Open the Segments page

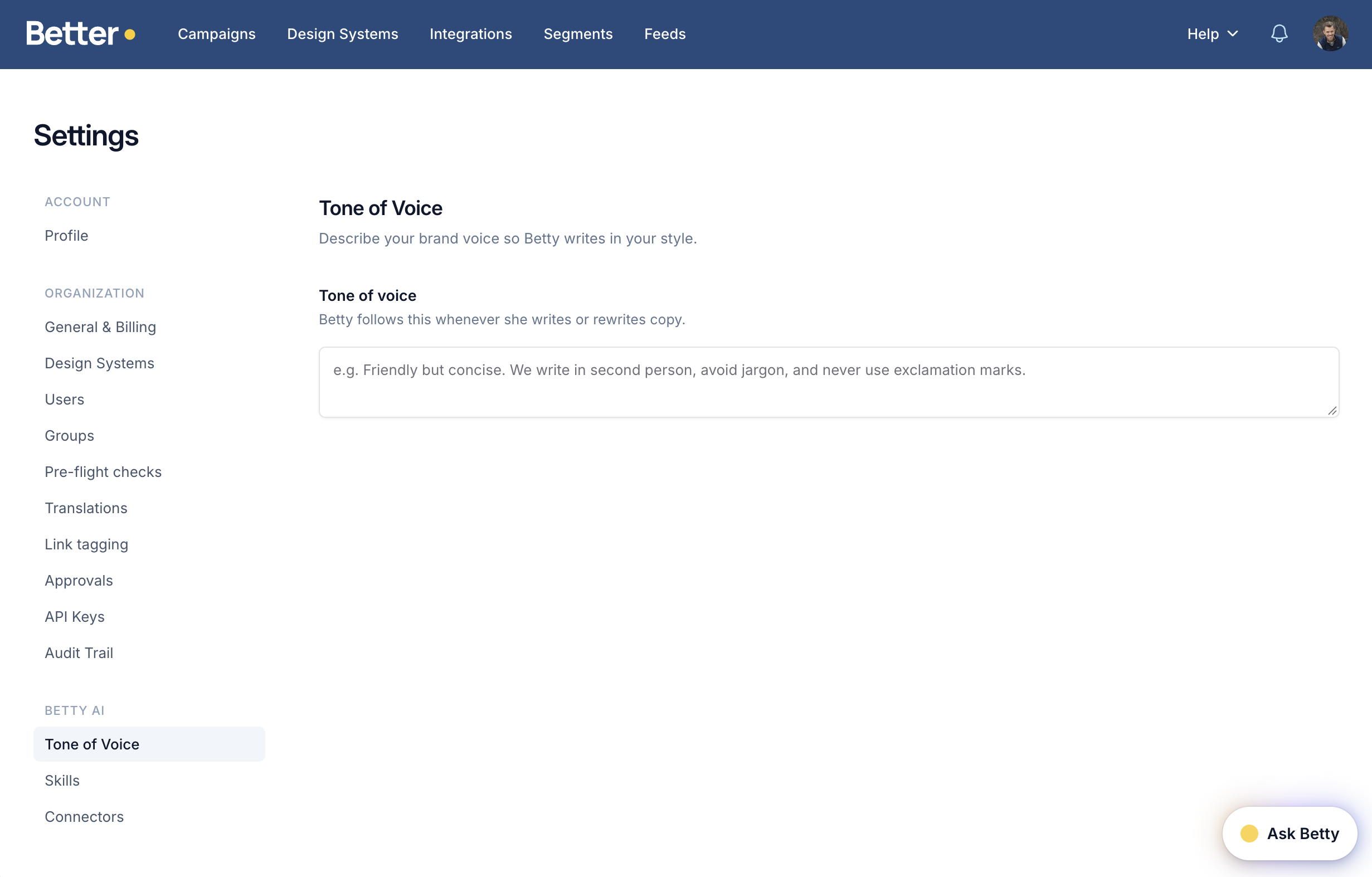(578, 34)
